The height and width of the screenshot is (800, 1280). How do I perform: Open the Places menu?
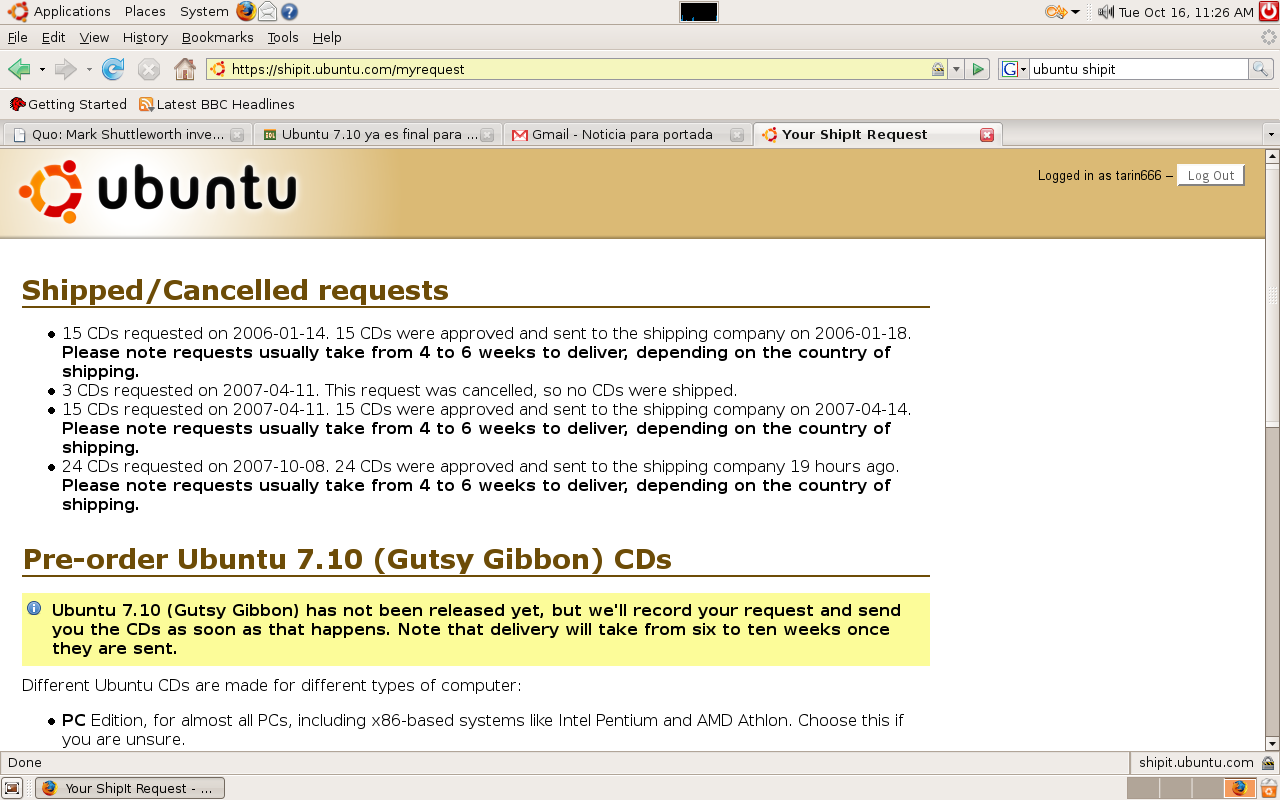(145, 12)
